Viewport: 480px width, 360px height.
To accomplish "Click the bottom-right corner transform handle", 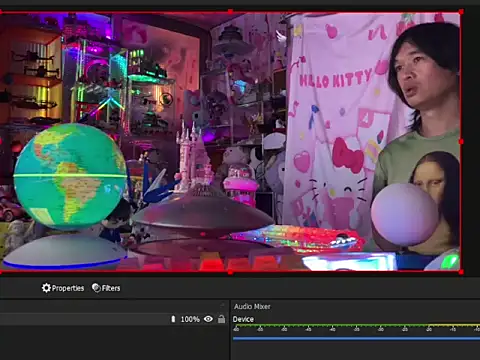I will click(461, 272).
